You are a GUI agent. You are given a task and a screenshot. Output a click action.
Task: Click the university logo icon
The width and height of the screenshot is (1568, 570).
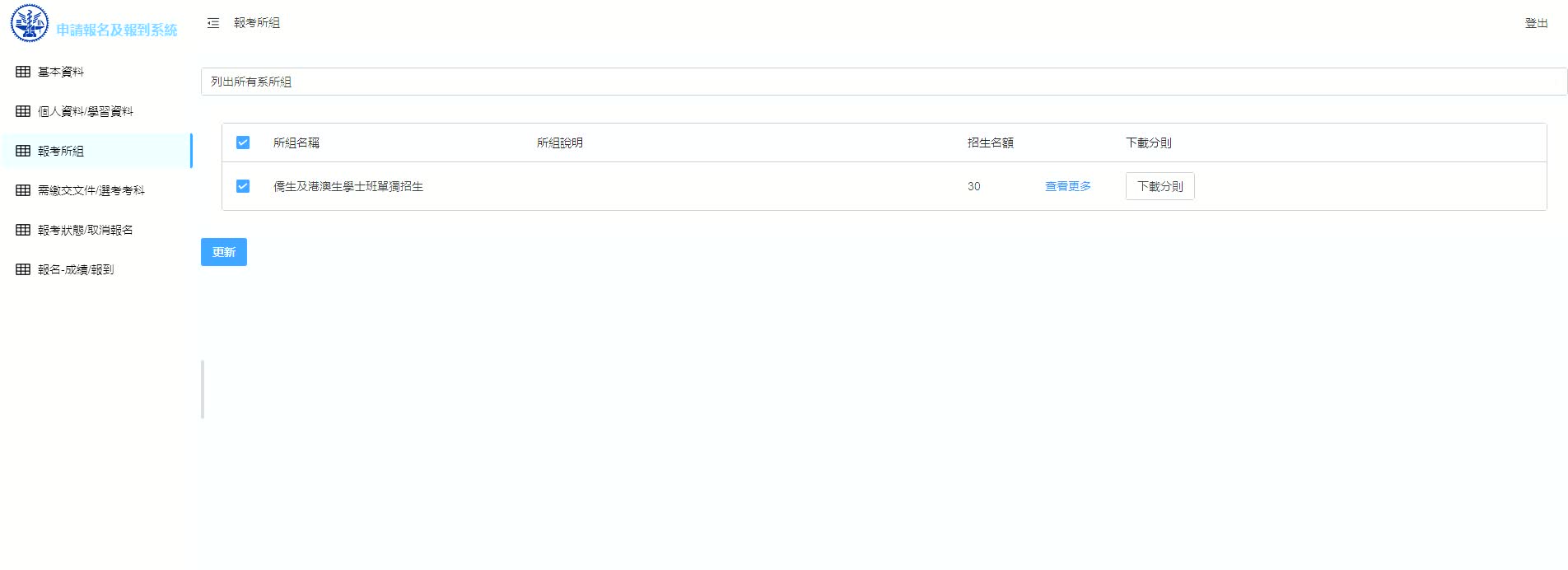(x=30, y=23)
